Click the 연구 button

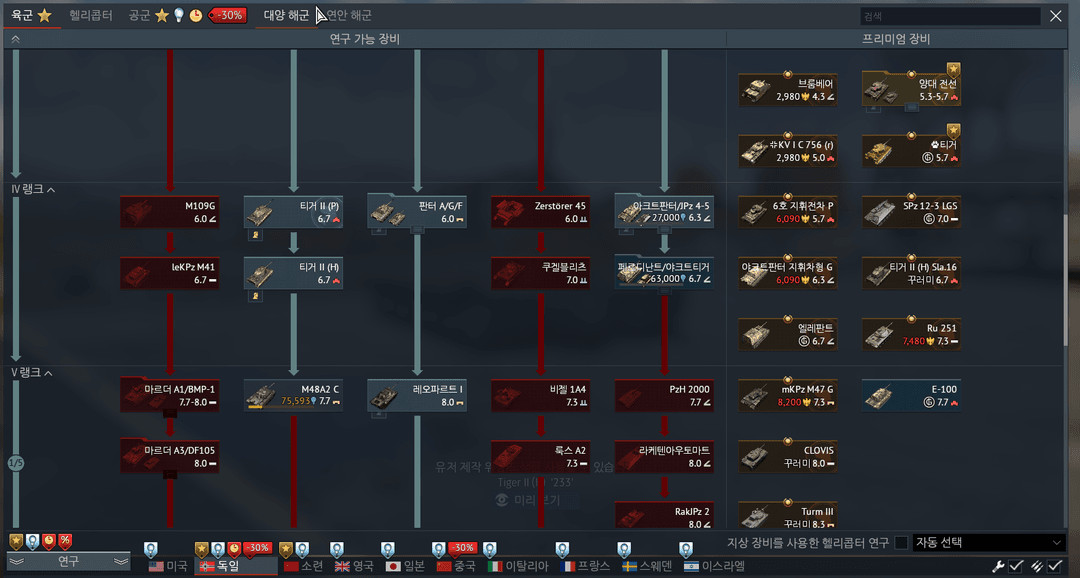tap(68, 561)
